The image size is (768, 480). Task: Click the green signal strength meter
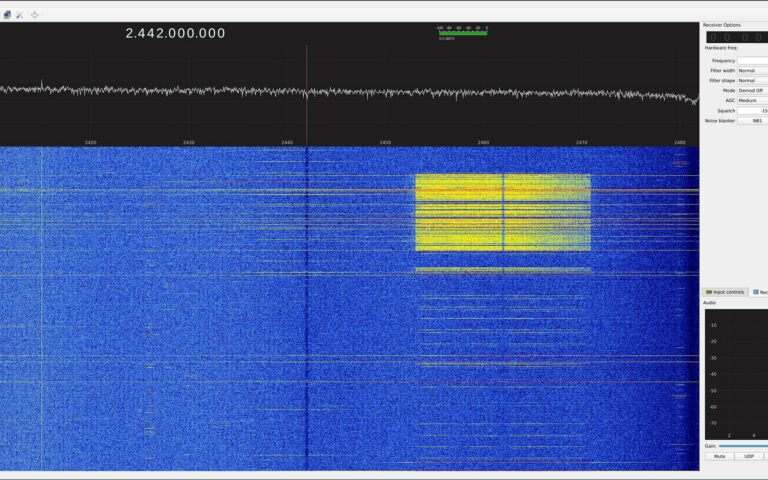[x=462, y=32]
